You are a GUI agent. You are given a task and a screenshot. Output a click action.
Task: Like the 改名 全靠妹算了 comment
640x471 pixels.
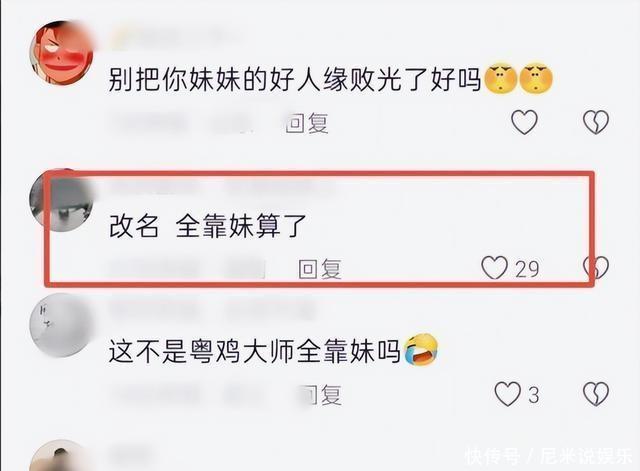pyautogui.click(x=494, y=268)
